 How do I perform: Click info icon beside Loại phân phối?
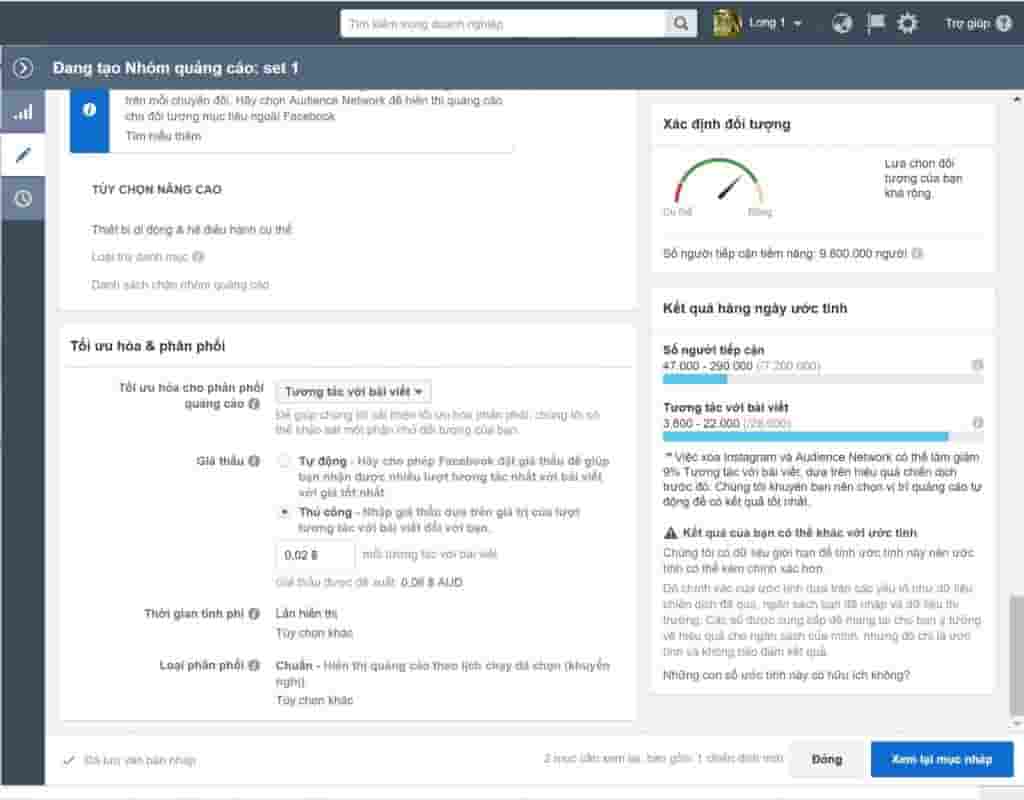pos(254,665)
